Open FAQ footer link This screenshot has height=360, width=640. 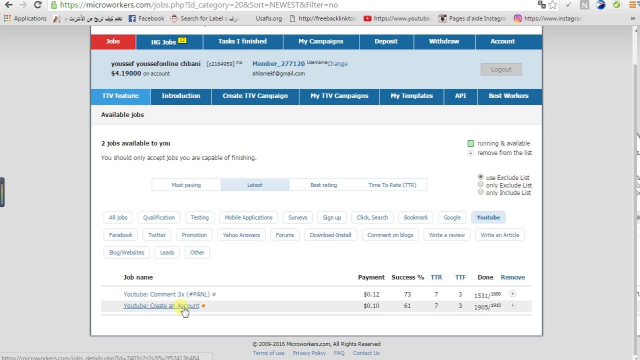click(339, 353)
